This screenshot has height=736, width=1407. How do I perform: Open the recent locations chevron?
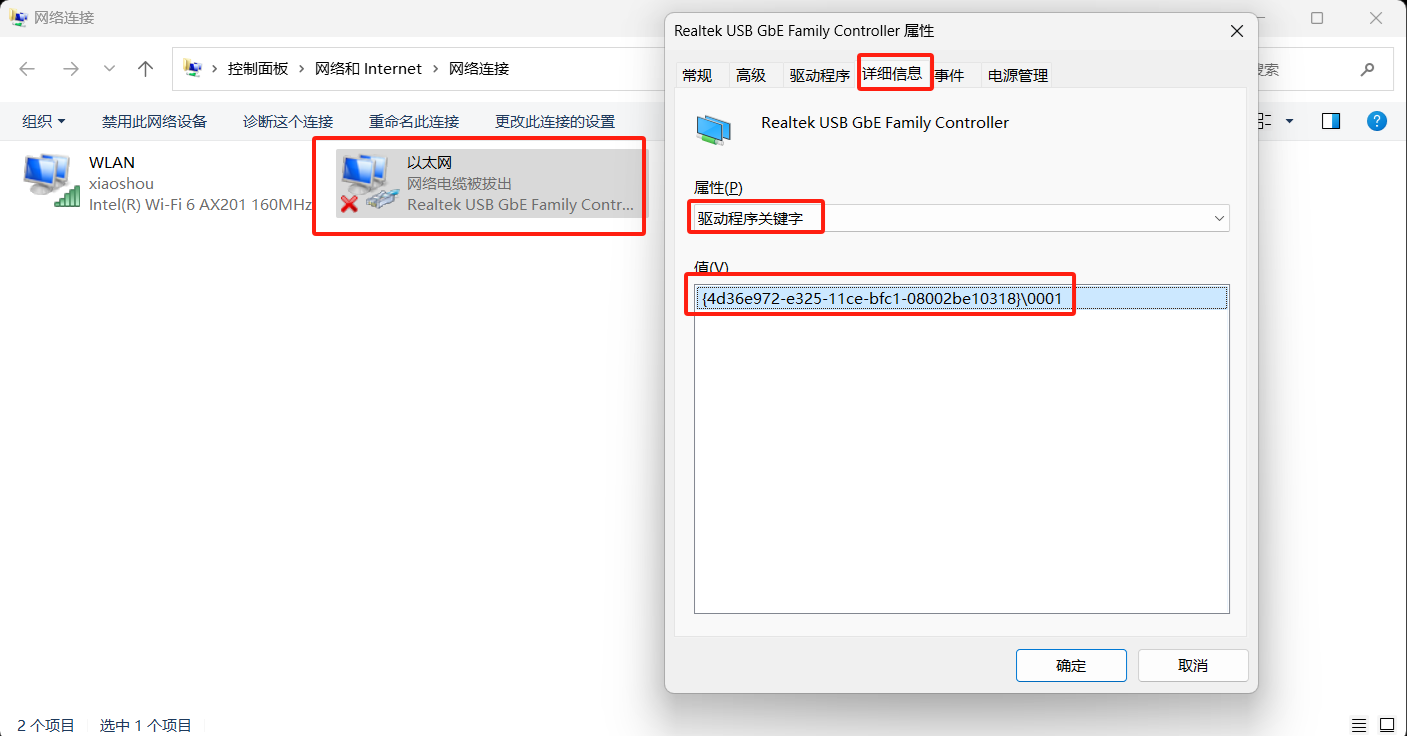(109, 69)
